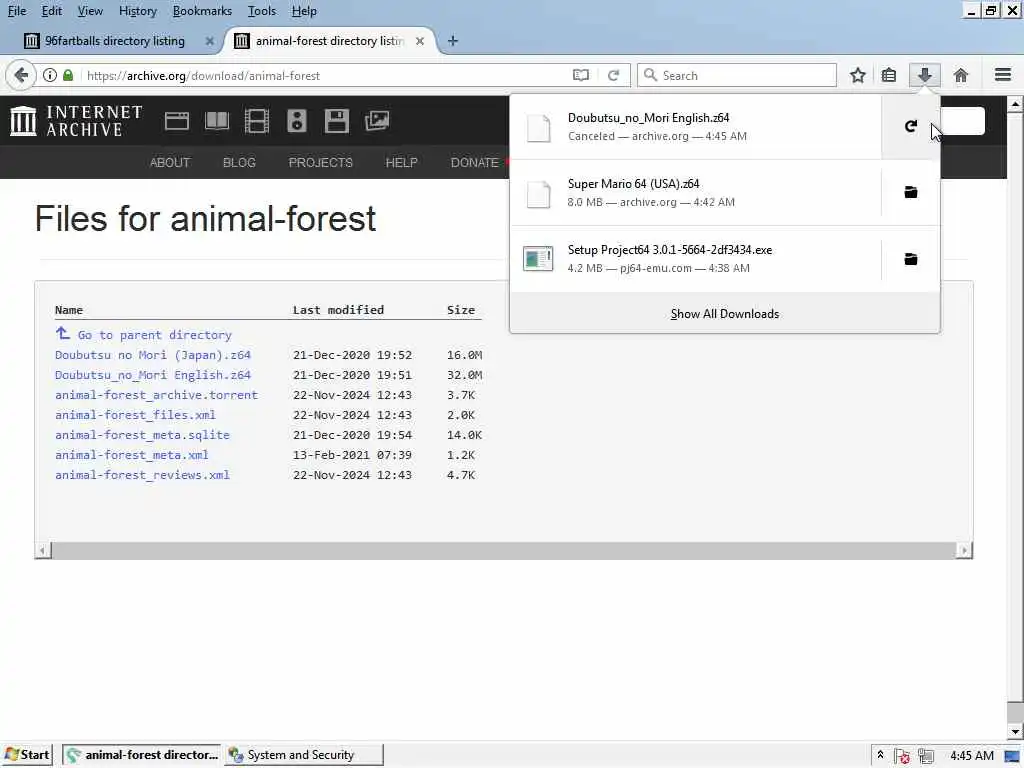Open the History menu
The width and height of the screenshot is (1024, 768).
click(138, 11)
